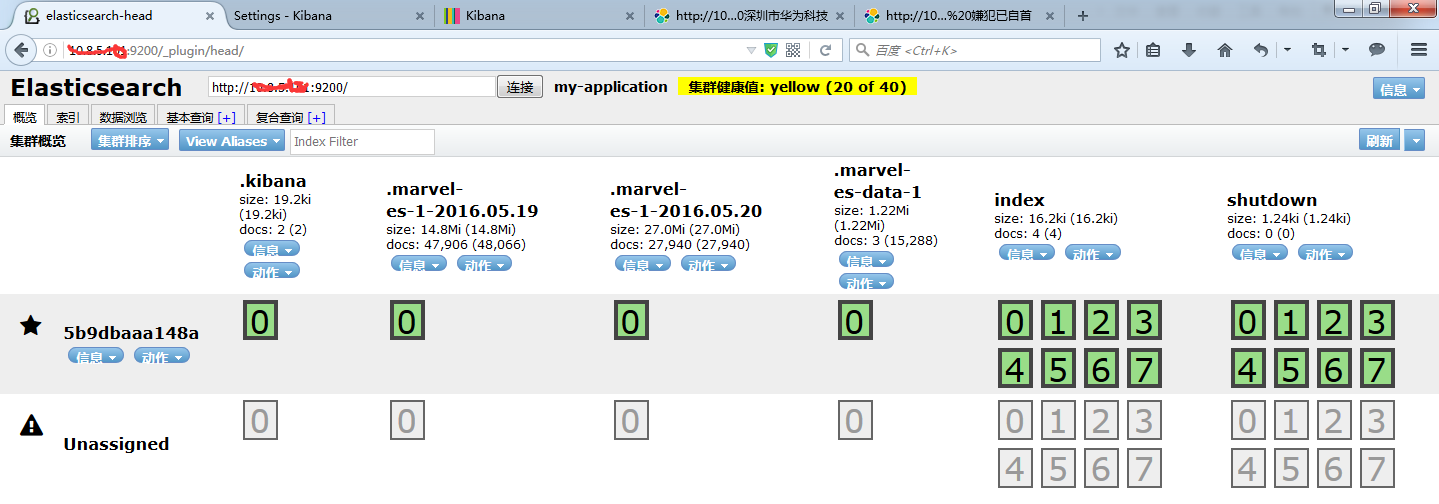Select green shard 0 of .kibana
Image resolution: width=1439 pixels, height=504 pixels.
260,321
